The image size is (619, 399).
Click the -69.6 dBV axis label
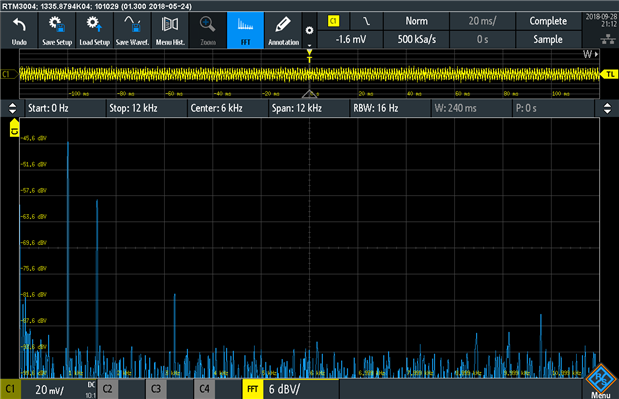[x=34, y=243]
